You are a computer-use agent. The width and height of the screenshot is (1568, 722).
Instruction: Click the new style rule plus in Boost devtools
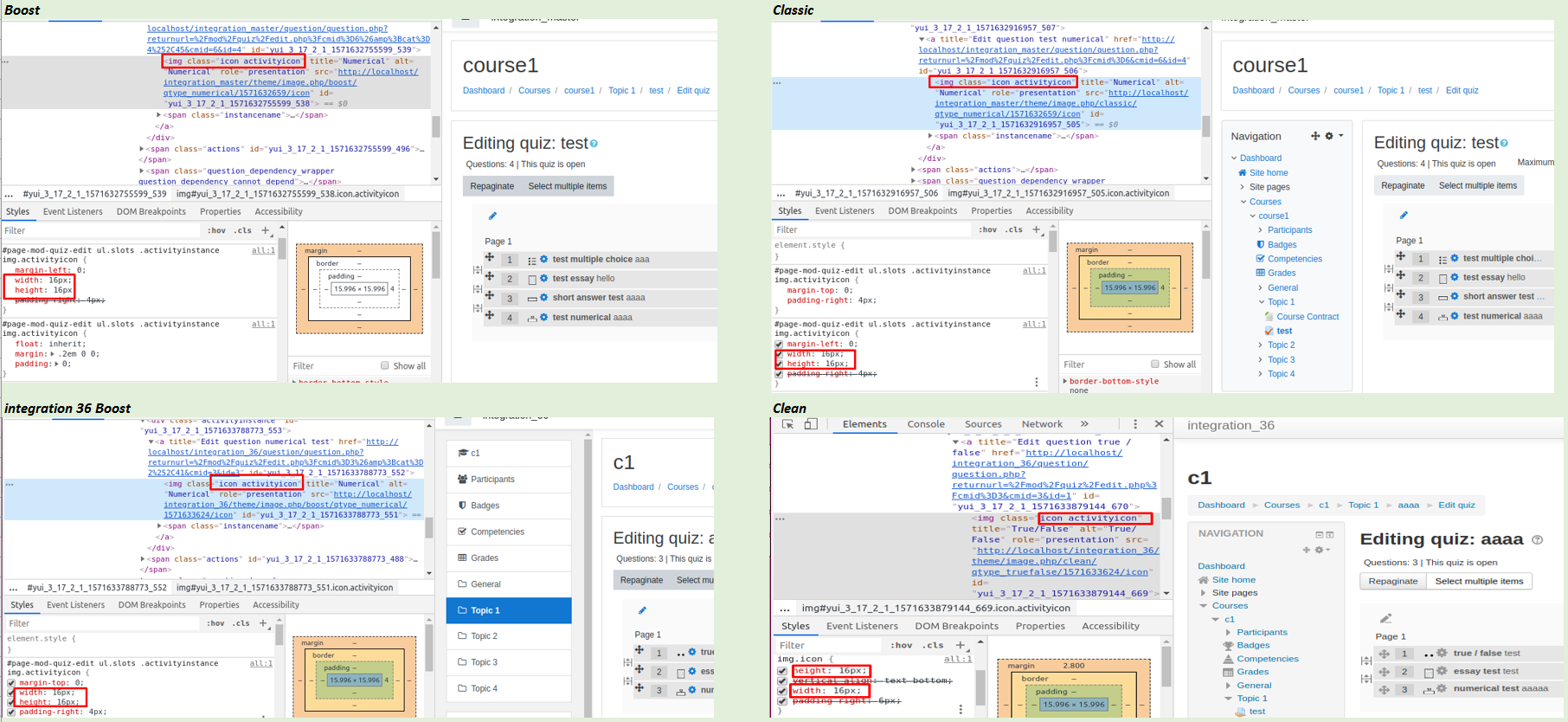coord(266,230)
